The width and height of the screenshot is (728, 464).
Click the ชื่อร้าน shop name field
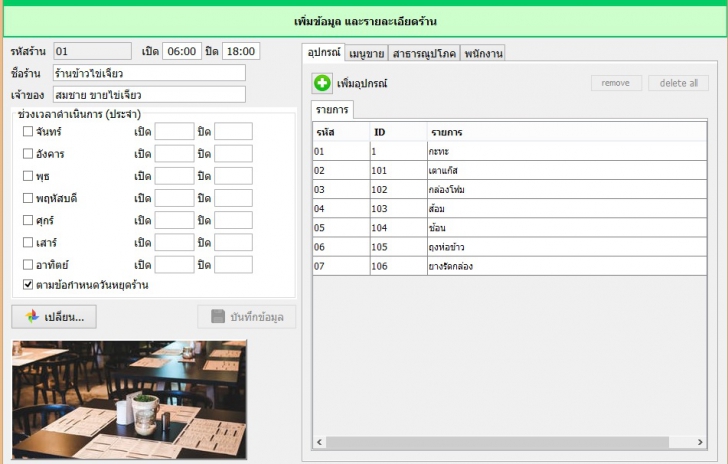(x=149, y=73)
